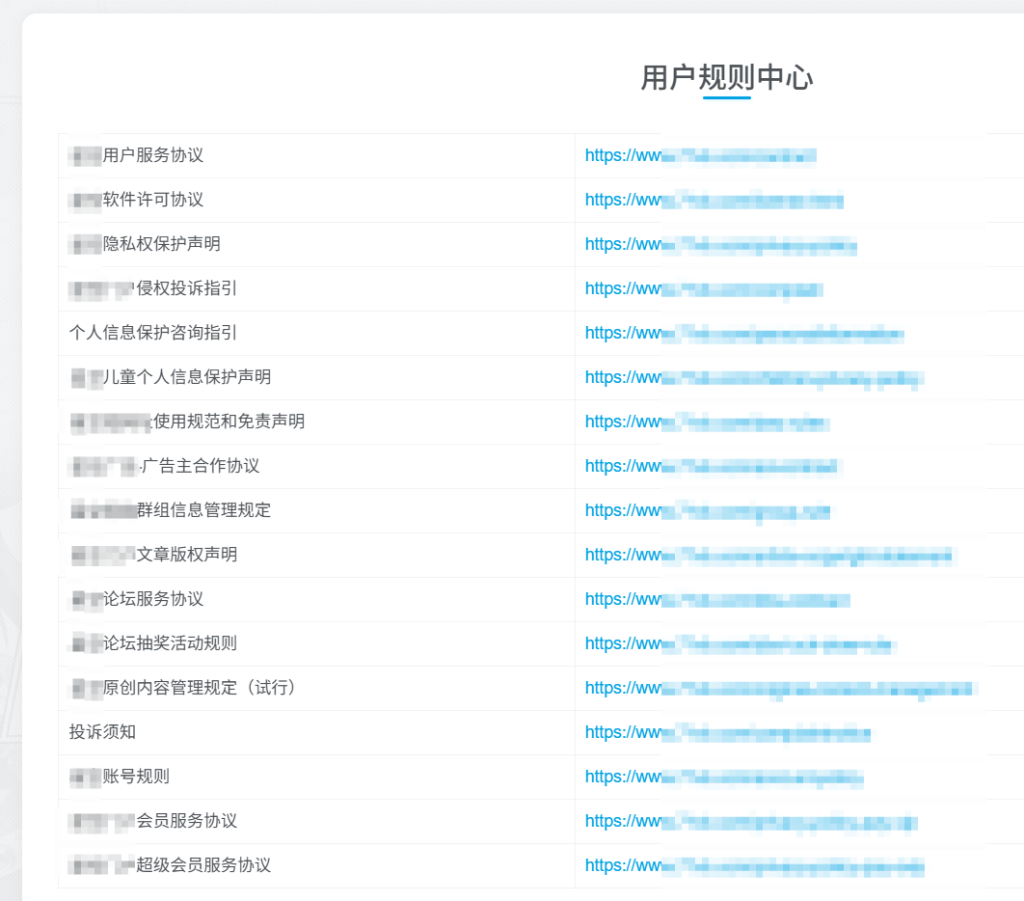This screenshot has width=1024, height=901.
Task: Open the 投诉须知 link
Action: [x=720, y=732]
